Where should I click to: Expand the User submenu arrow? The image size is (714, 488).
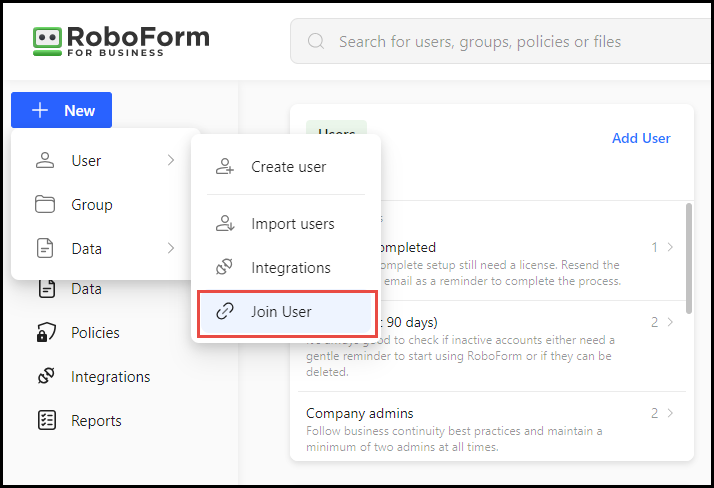click(x=171, y=161)
